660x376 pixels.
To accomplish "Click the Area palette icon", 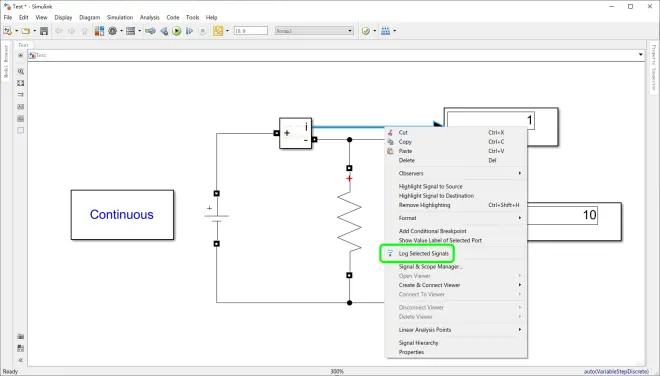I will [x=21, y=131].
